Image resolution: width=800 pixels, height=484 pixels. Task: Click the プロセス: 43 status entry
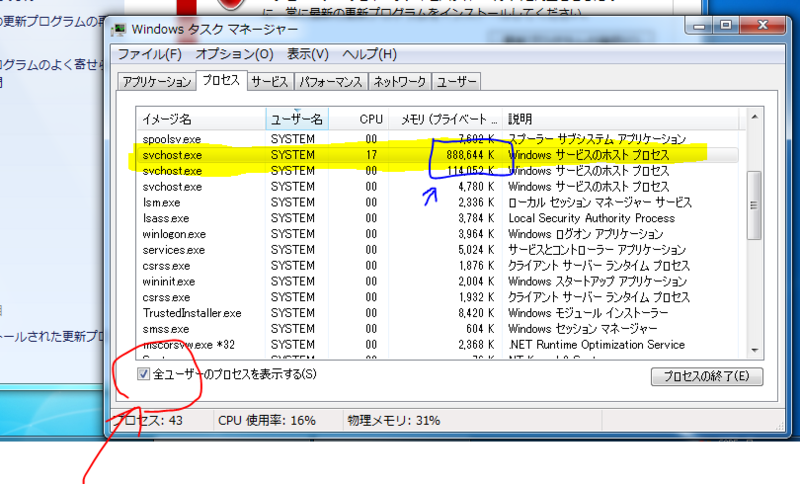click(147, 421)
